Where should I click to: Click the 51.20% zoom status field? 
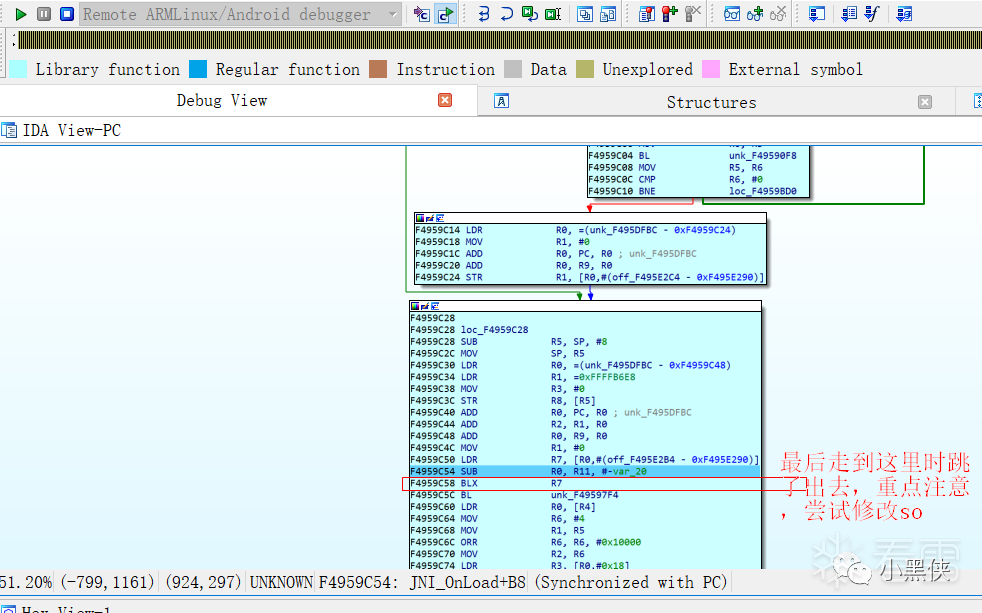(x=26, y=582)
